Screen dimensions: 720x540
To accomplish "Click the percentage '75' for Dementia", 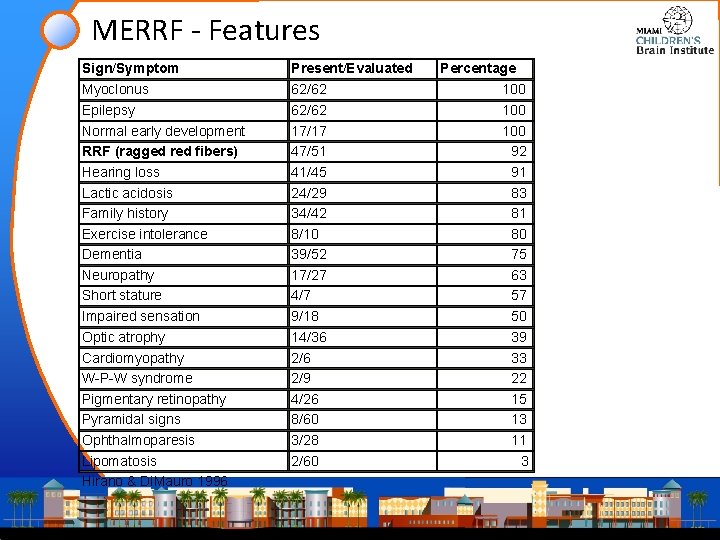I will pyautogui.click(x=518, y=254).
